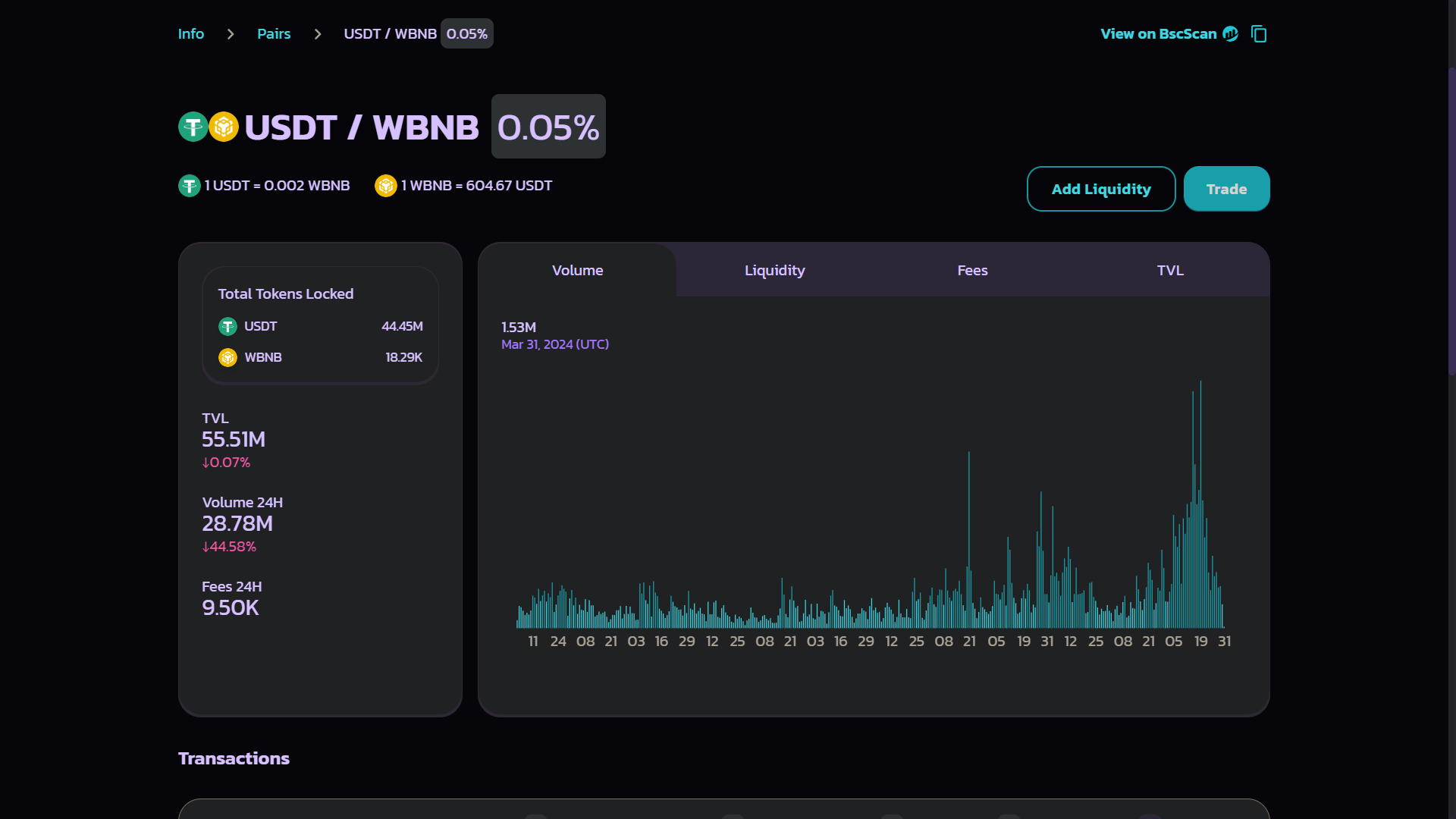Switch to the Liquidity chart tab
1456x819 pixels.
point(774,271)
